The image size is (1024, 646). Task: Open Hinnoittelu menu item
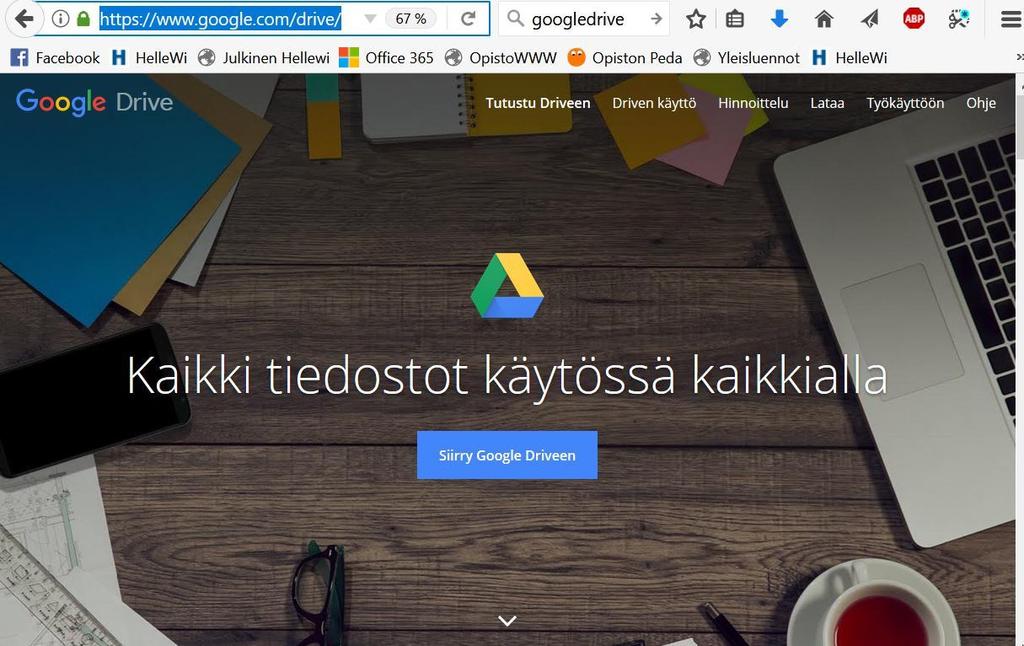coord(753,103)
